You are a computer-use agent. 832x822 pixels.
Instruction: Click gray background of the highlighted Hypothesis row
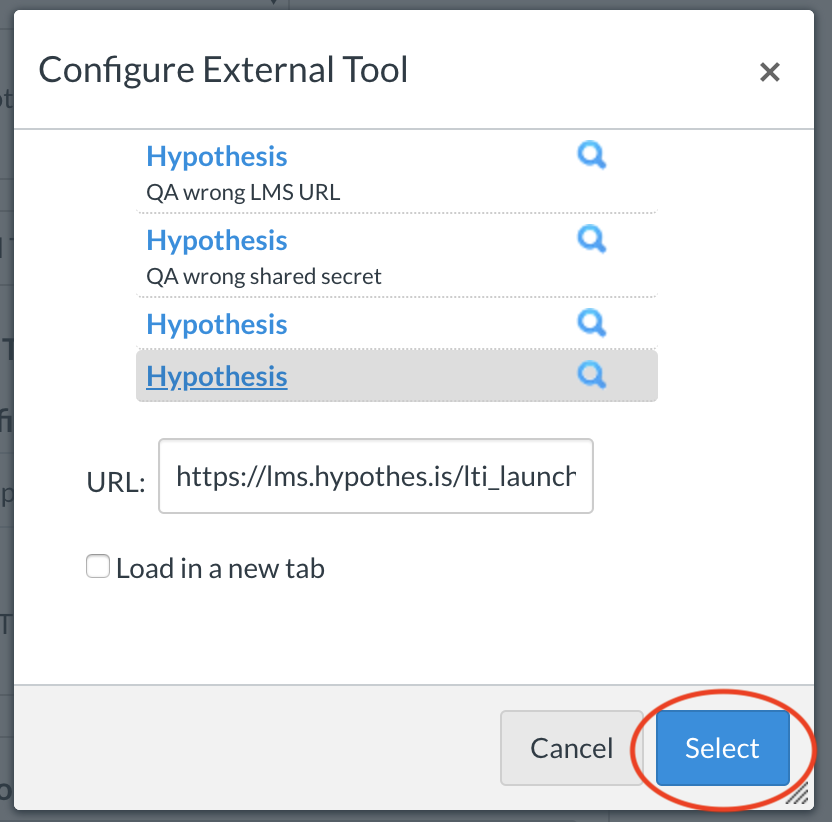[x=430, y=376]
